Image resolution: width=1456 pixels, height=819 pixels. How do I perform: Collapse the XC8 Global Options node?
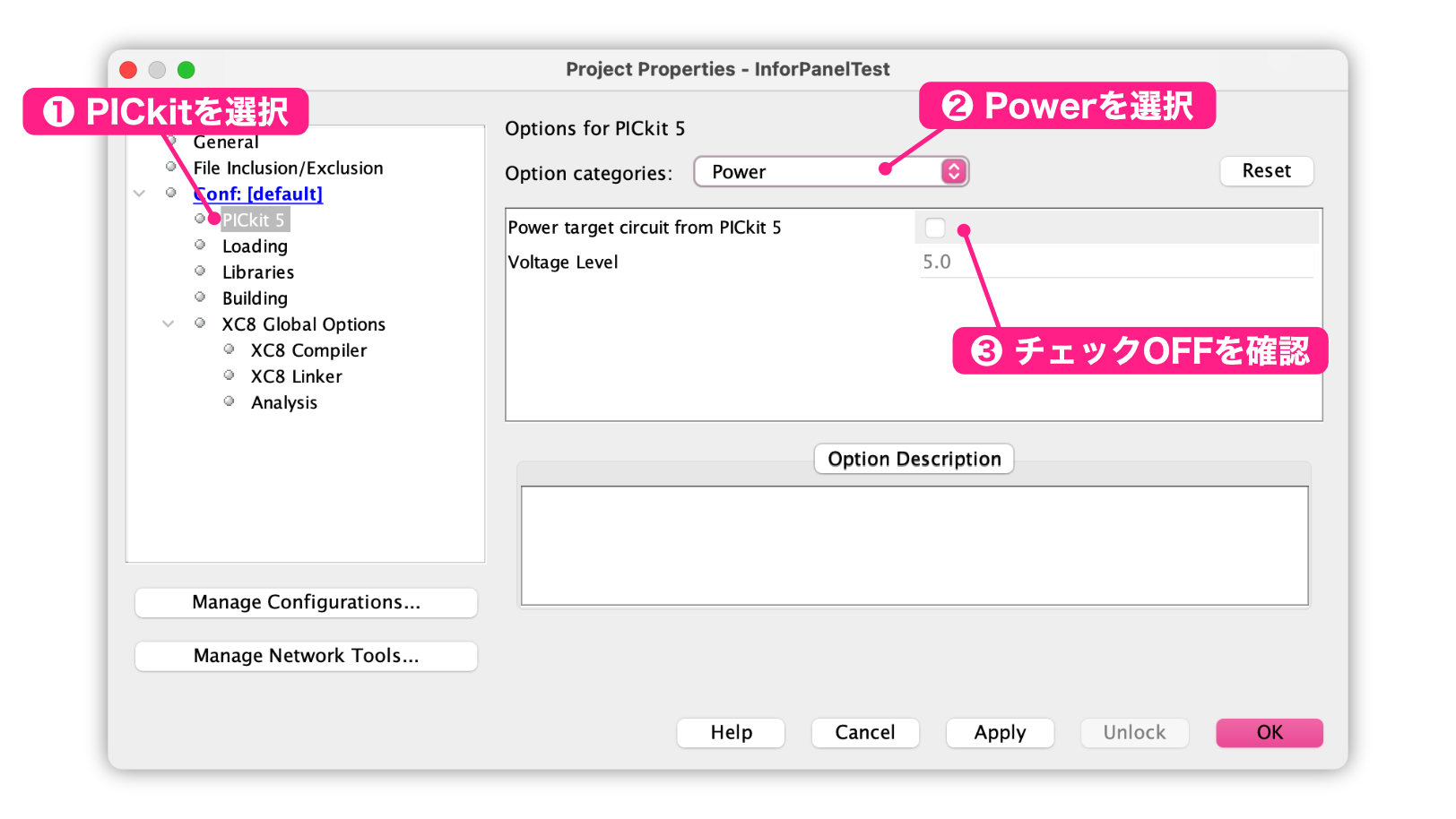pyautogui.click(x=168, y=324)
